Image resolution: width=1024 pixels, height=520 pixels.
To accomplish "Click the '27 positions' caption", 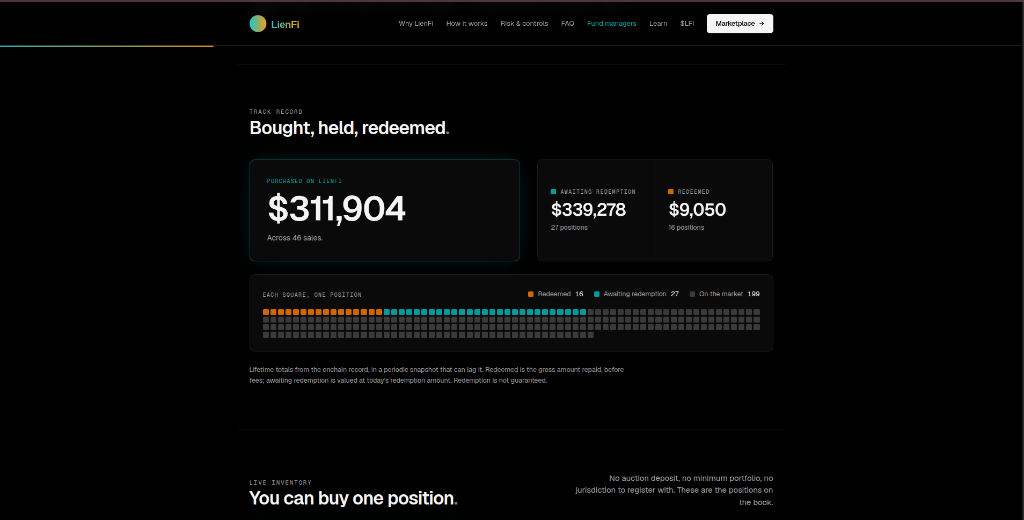I will (569, 228).
